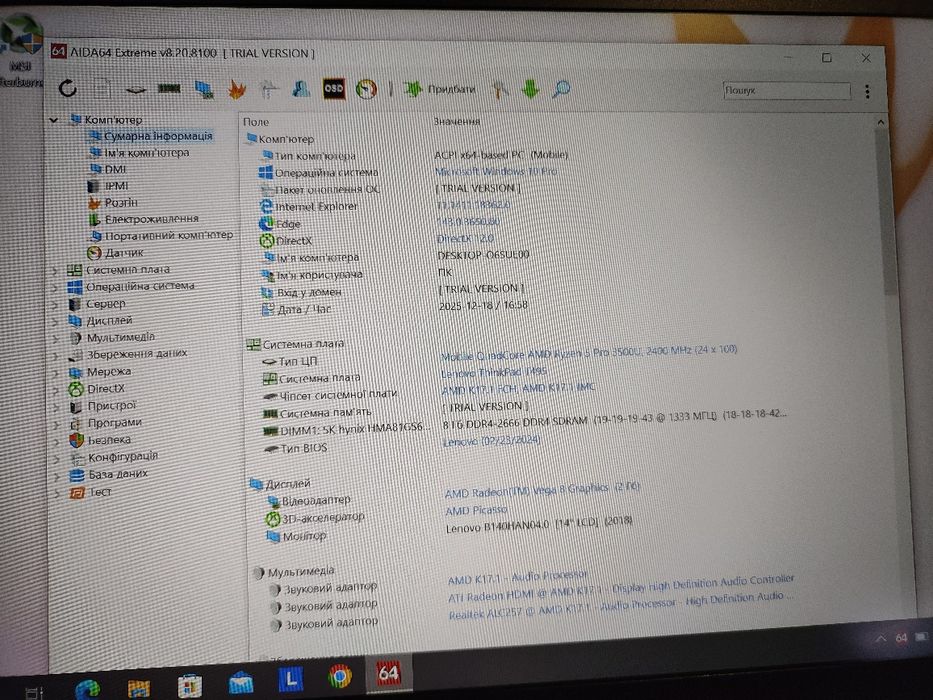Screen dimensions: 933x700
Task: Click the vertical scrollbar thumb in details pane
Action: [x=887, y=211]
